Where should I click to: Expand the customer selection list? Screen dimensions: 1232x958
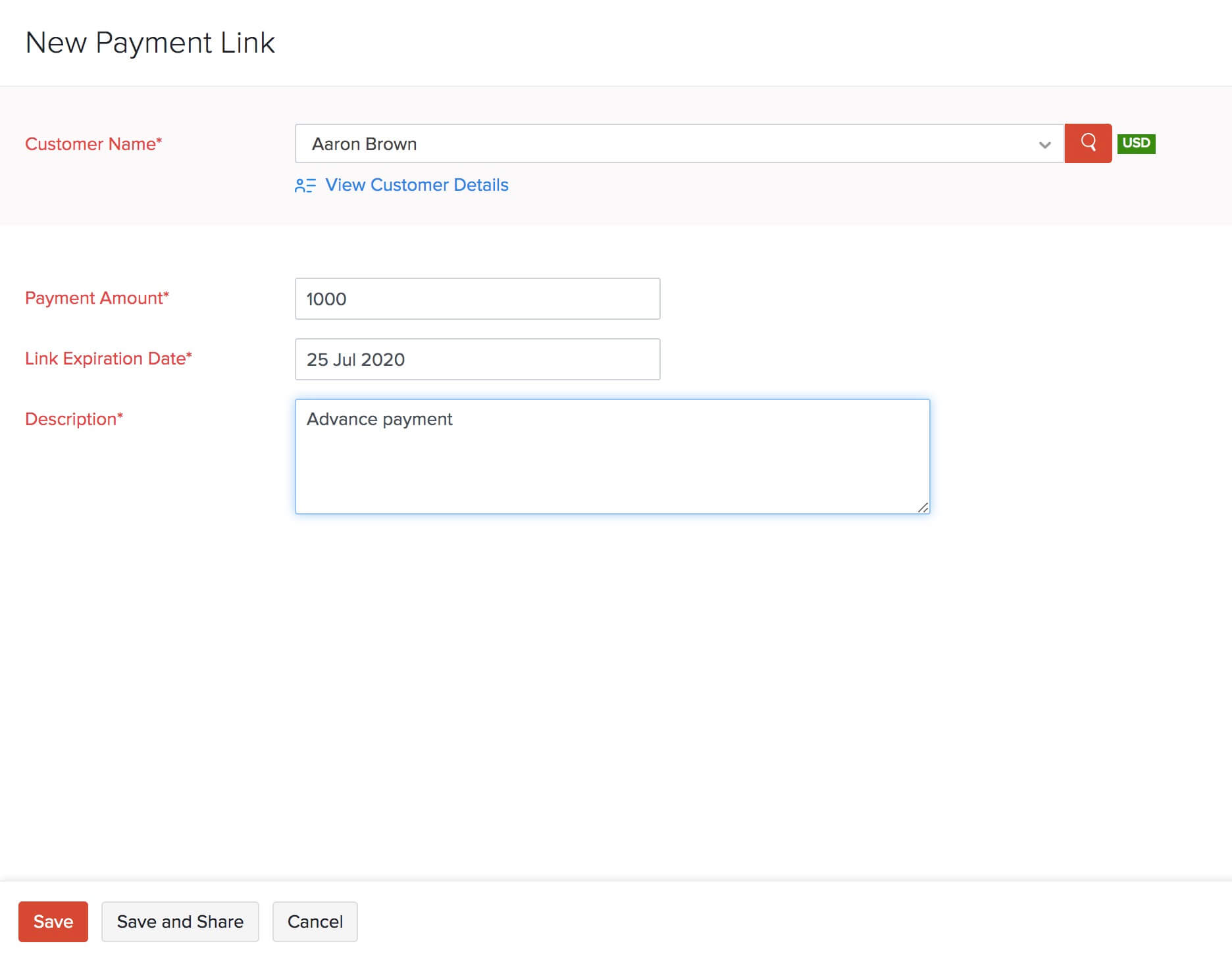pos(1043,143)
